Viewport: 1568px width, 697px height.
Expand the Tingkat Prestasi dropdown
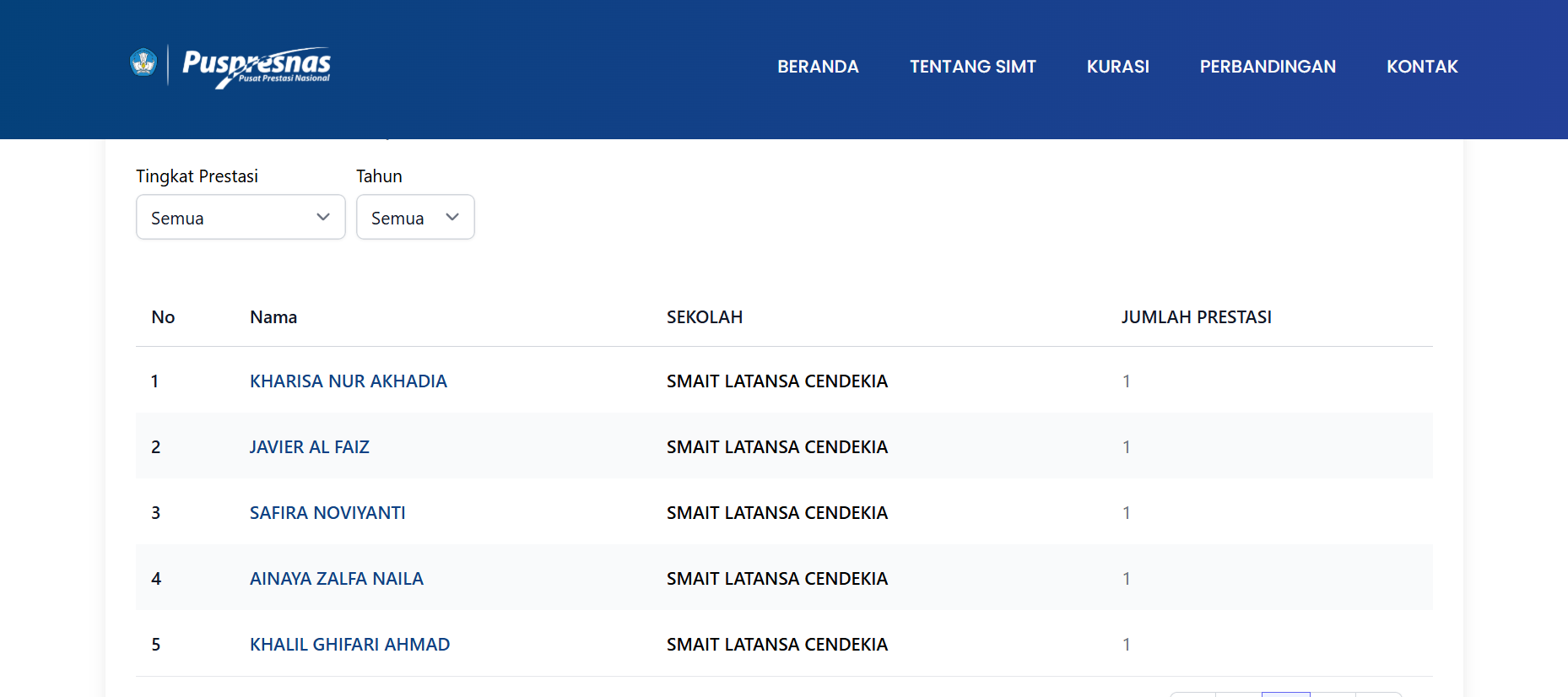point(241,218)
